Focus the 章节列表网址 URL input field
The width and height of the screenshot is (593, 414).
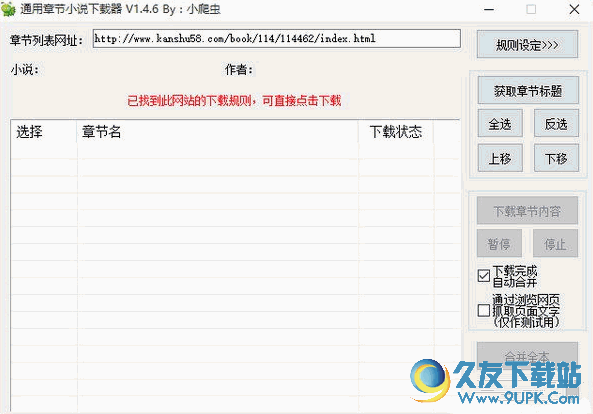(x=276, y=39)
